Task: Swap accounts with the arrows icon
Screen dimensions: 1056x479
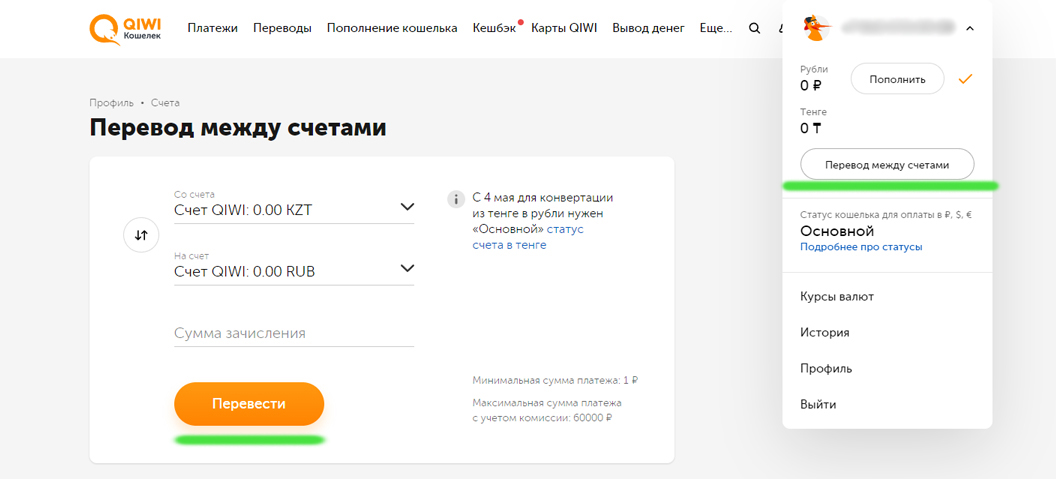Action: pos(141,235)
